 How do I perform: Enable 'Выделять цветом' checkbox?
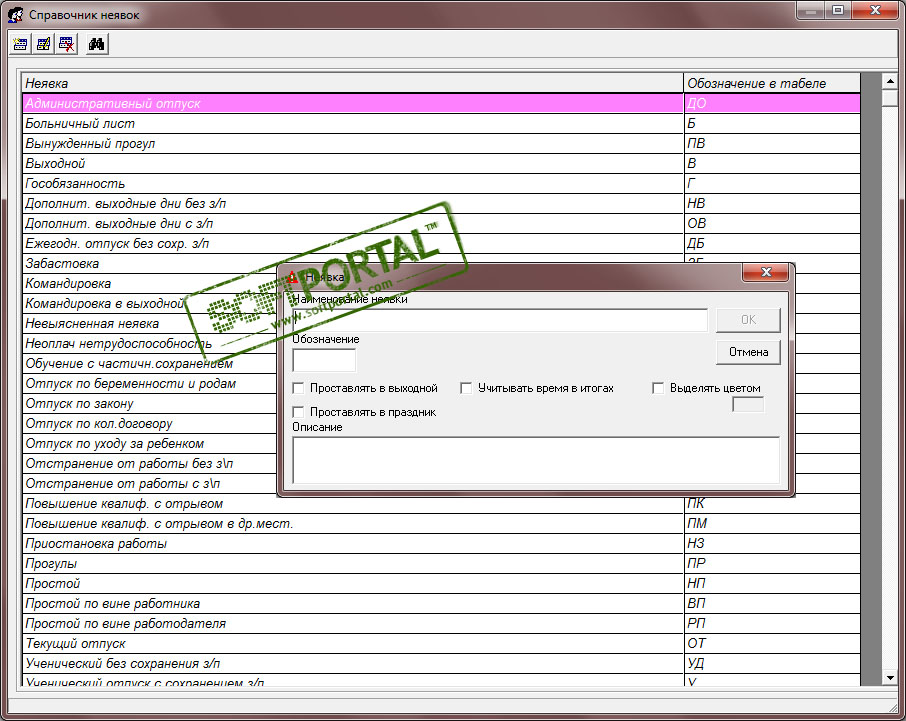[x=658, y=388]
